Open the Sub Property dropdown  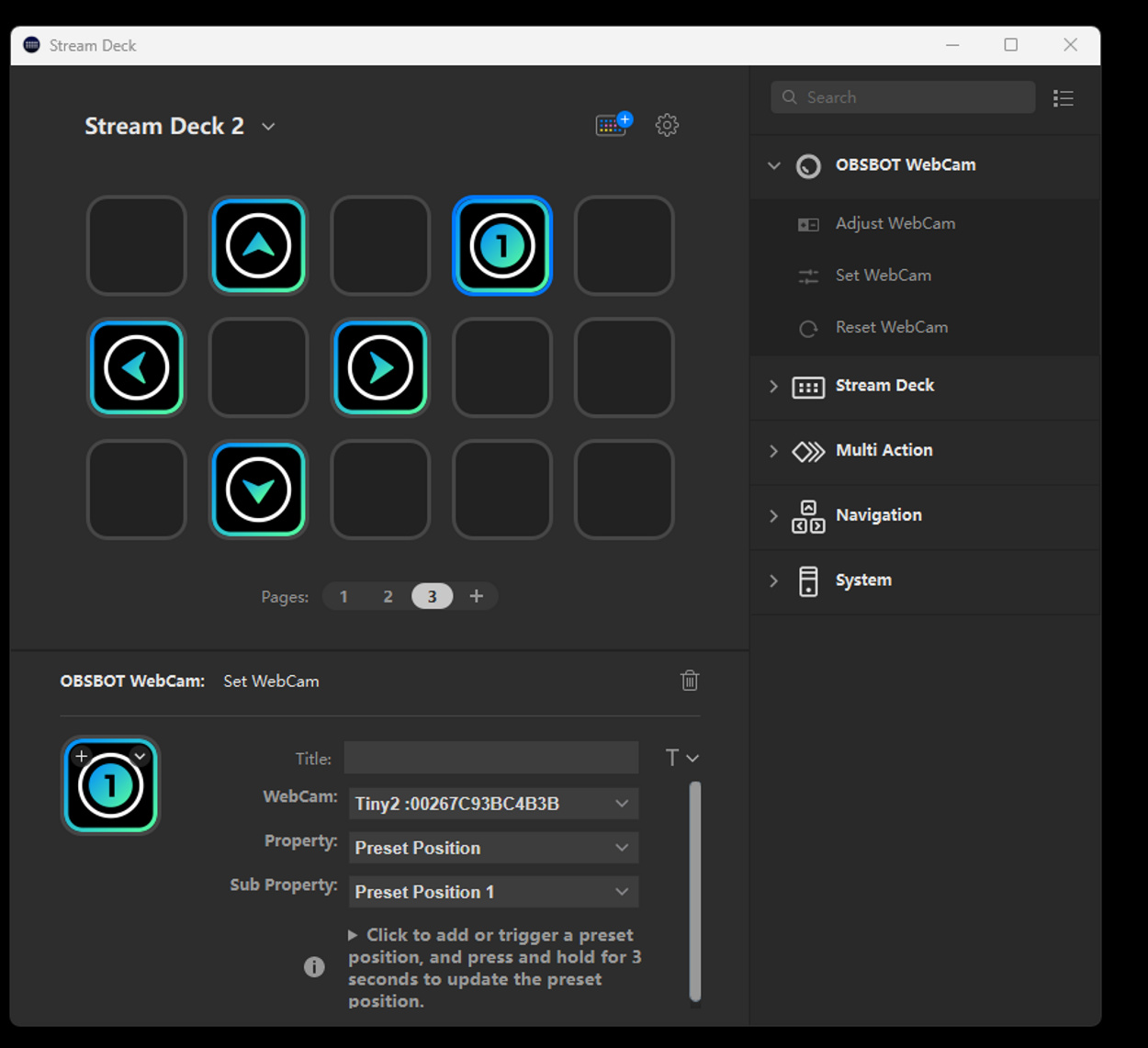click(x=493, y=891)
